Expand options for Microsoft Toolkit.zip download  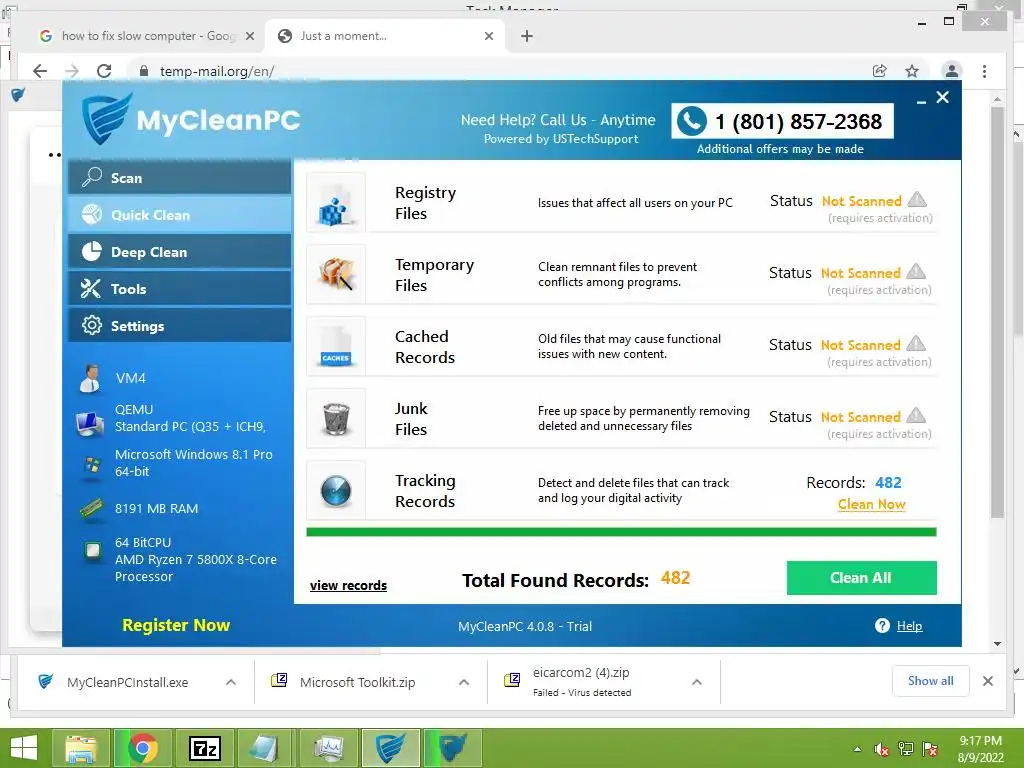click(464, 682)
